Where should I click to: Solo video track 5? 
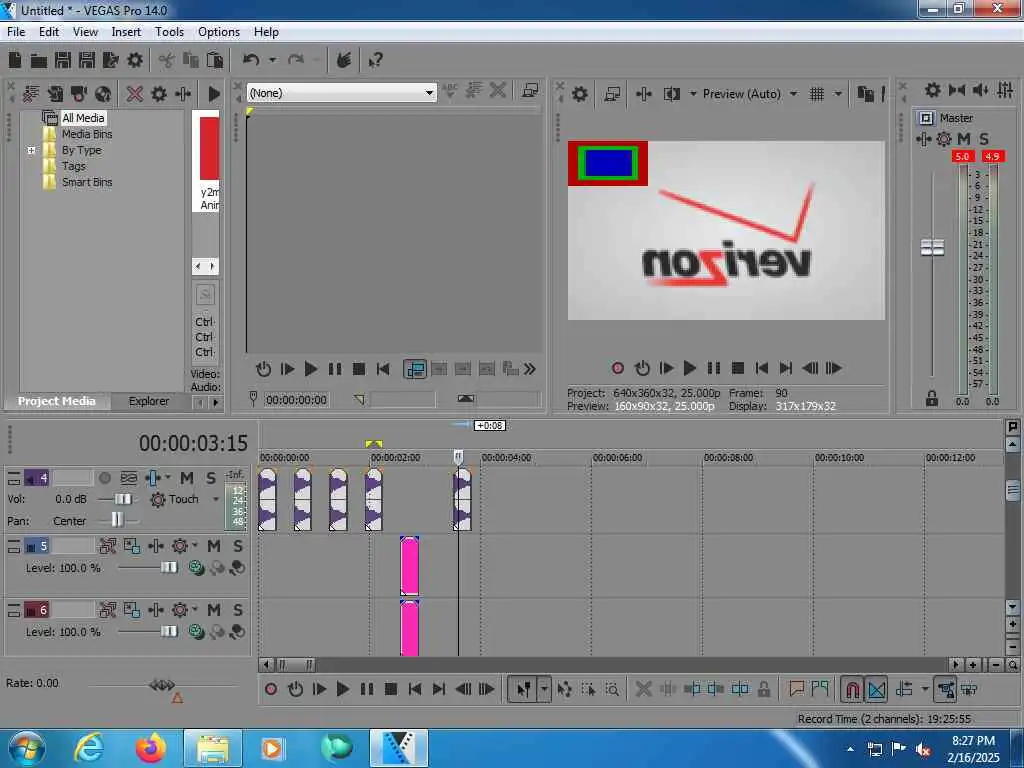pos(238,546)
